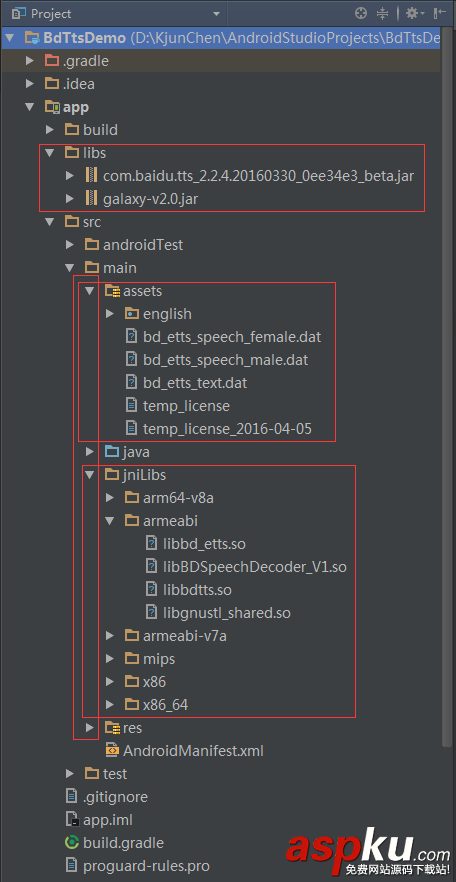
Task: Click bd_etts_speech_female.dat file icon
Action: [132, 337]
